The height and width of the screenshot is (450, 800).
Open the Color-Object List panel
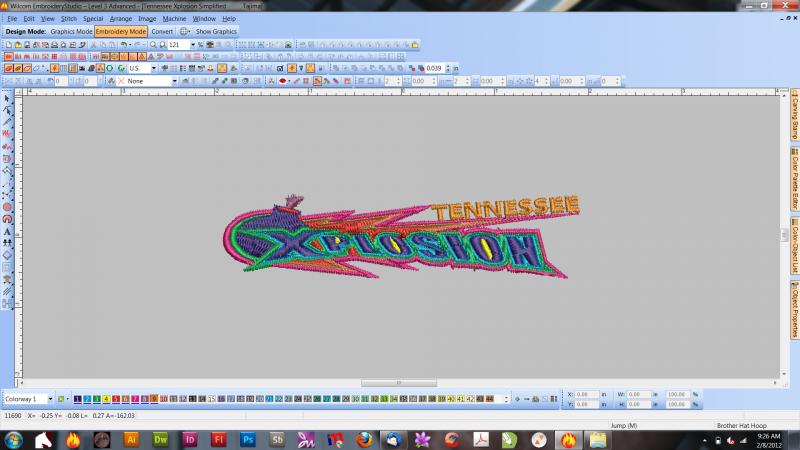point(795,246)
